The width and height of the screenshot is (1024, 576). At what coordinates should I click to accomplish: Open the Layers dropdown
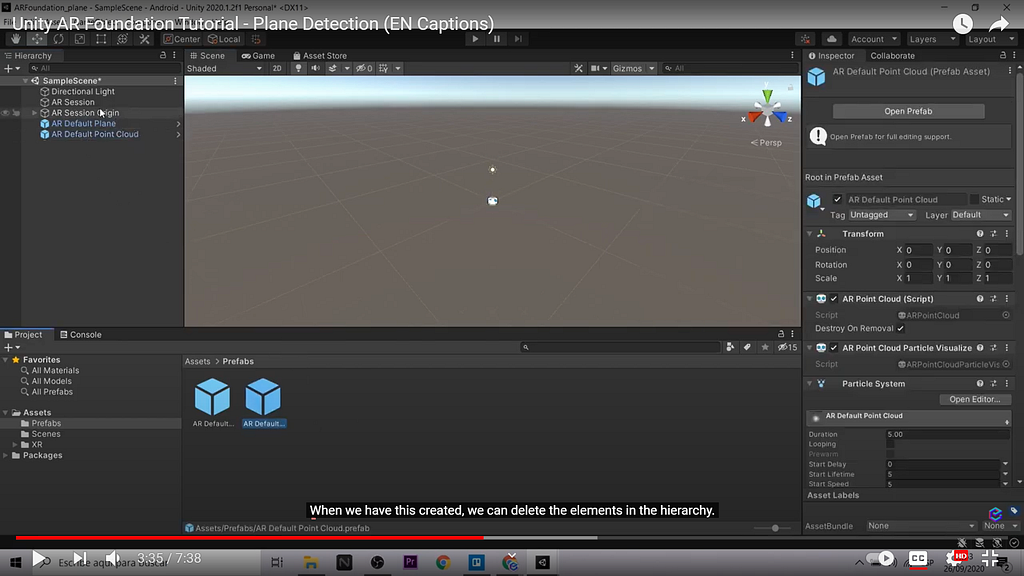(932, 39)
